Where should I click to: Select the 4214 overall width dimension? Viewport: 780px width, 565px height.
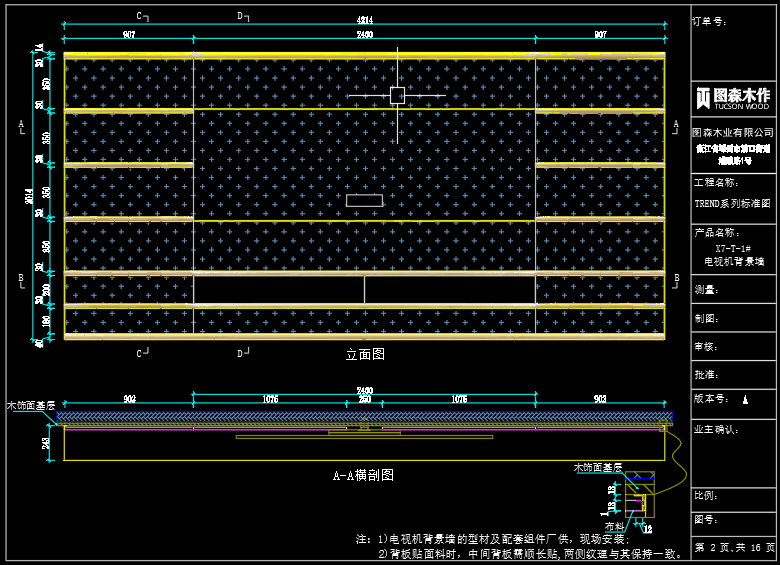coord(365,19)
